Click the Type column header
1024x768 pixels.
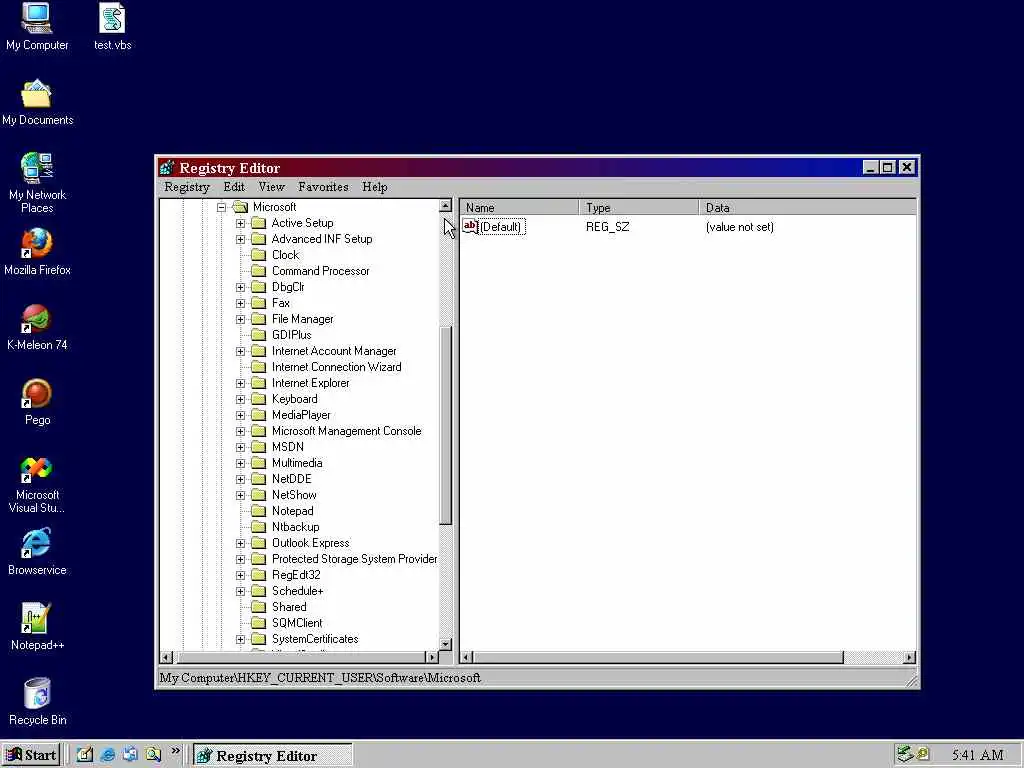tap(639, 208)
